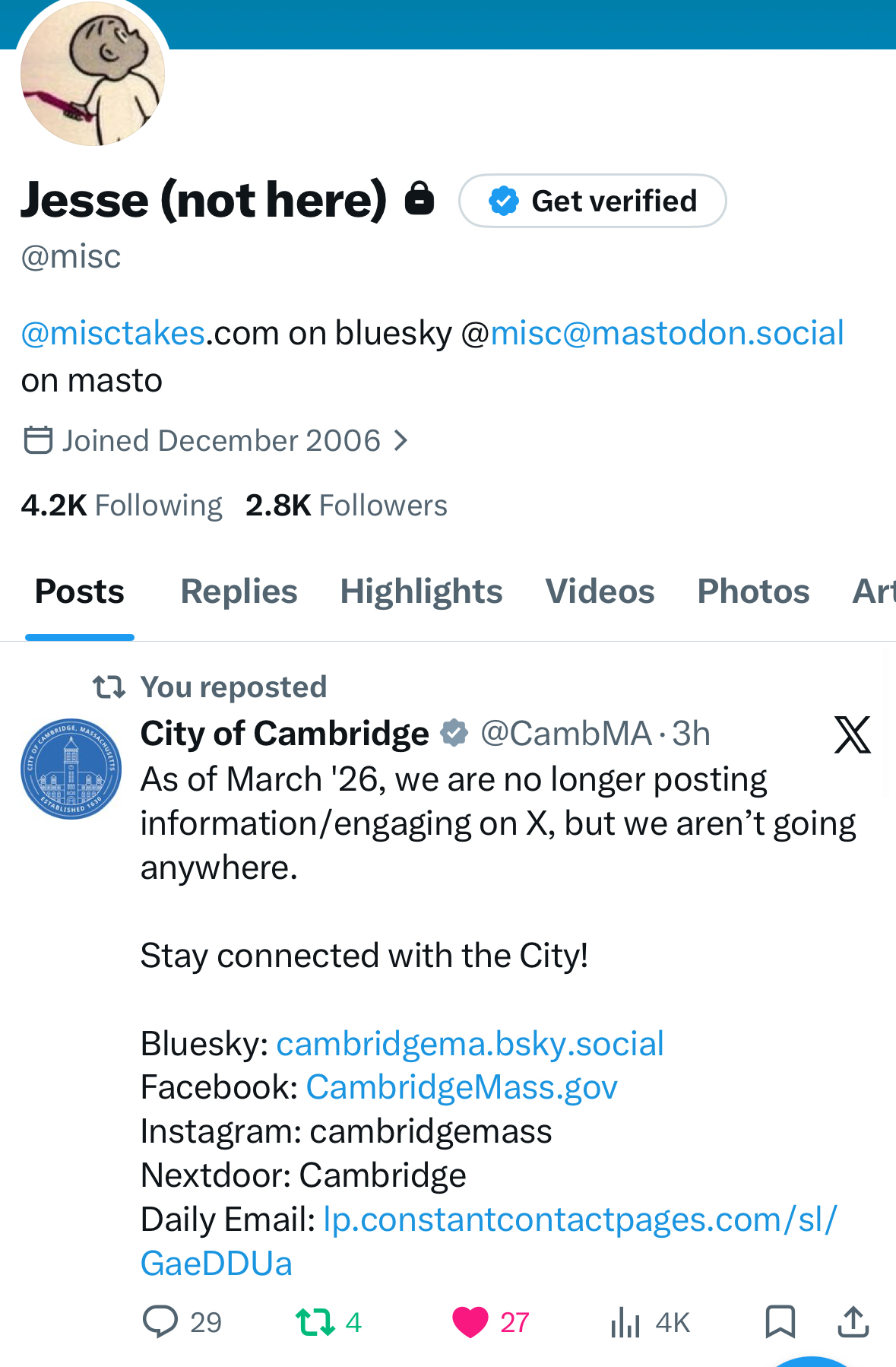Unlike the post using the pink heart
The image size is (896, 1367).
click(x=470, y=1321)
